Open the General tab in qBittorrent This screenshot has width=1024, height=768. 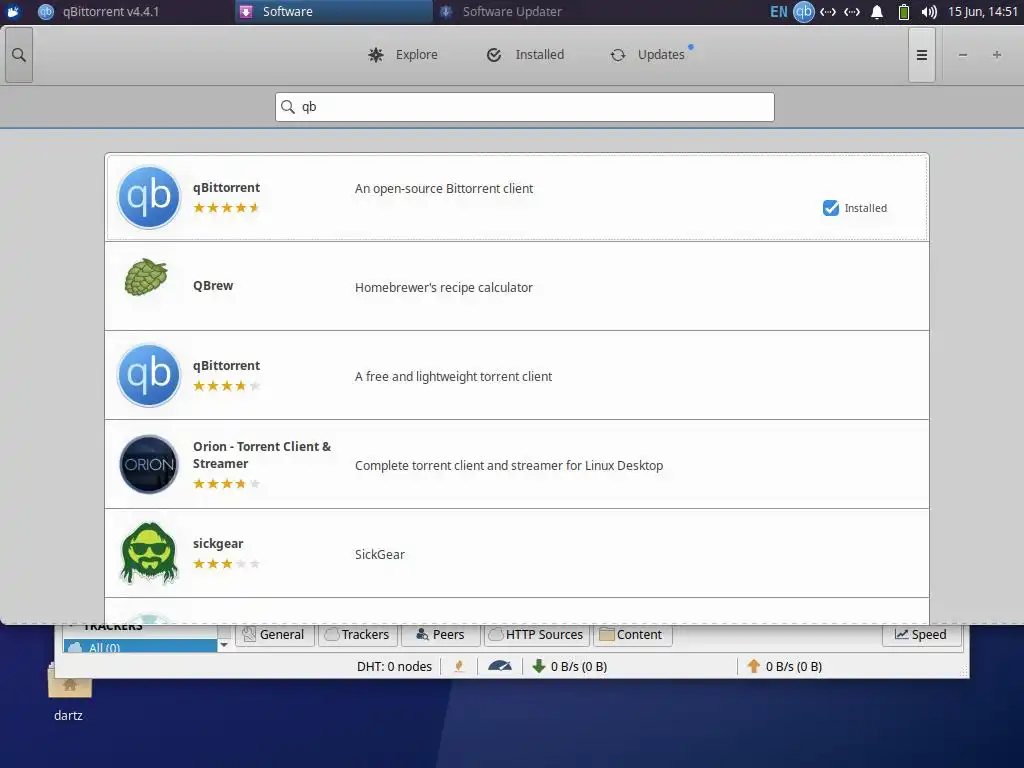[274, 634]
